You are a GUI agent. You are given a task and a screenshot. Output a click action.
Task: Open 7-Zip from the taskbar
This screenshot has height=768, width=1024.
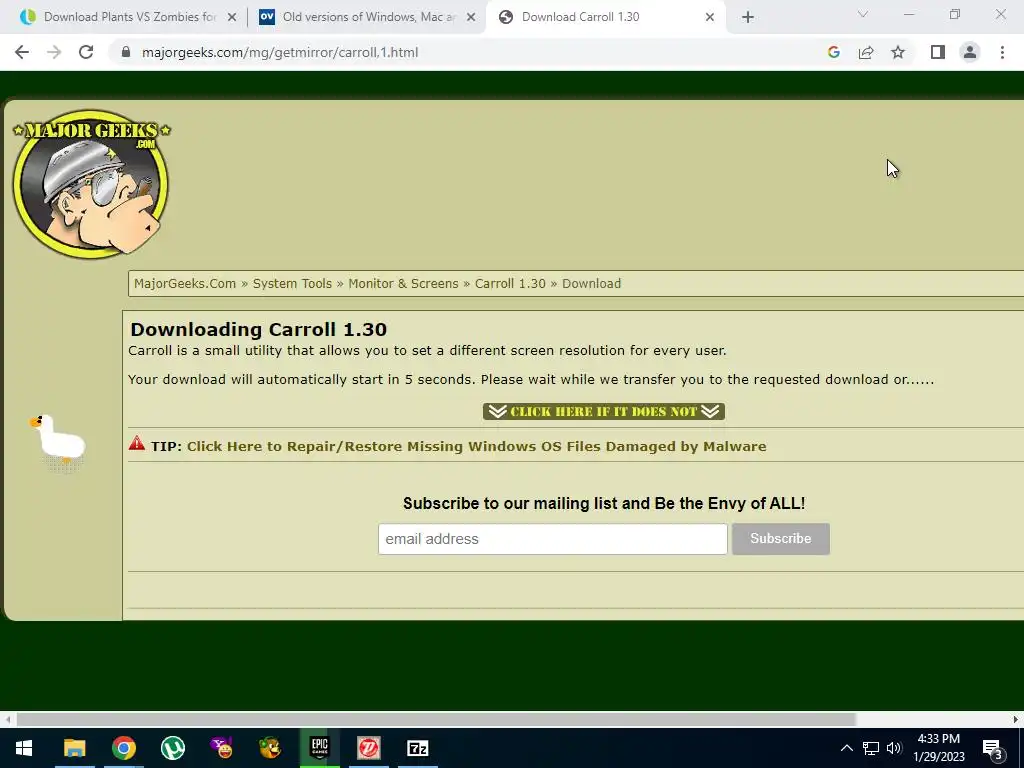[418, 748]
